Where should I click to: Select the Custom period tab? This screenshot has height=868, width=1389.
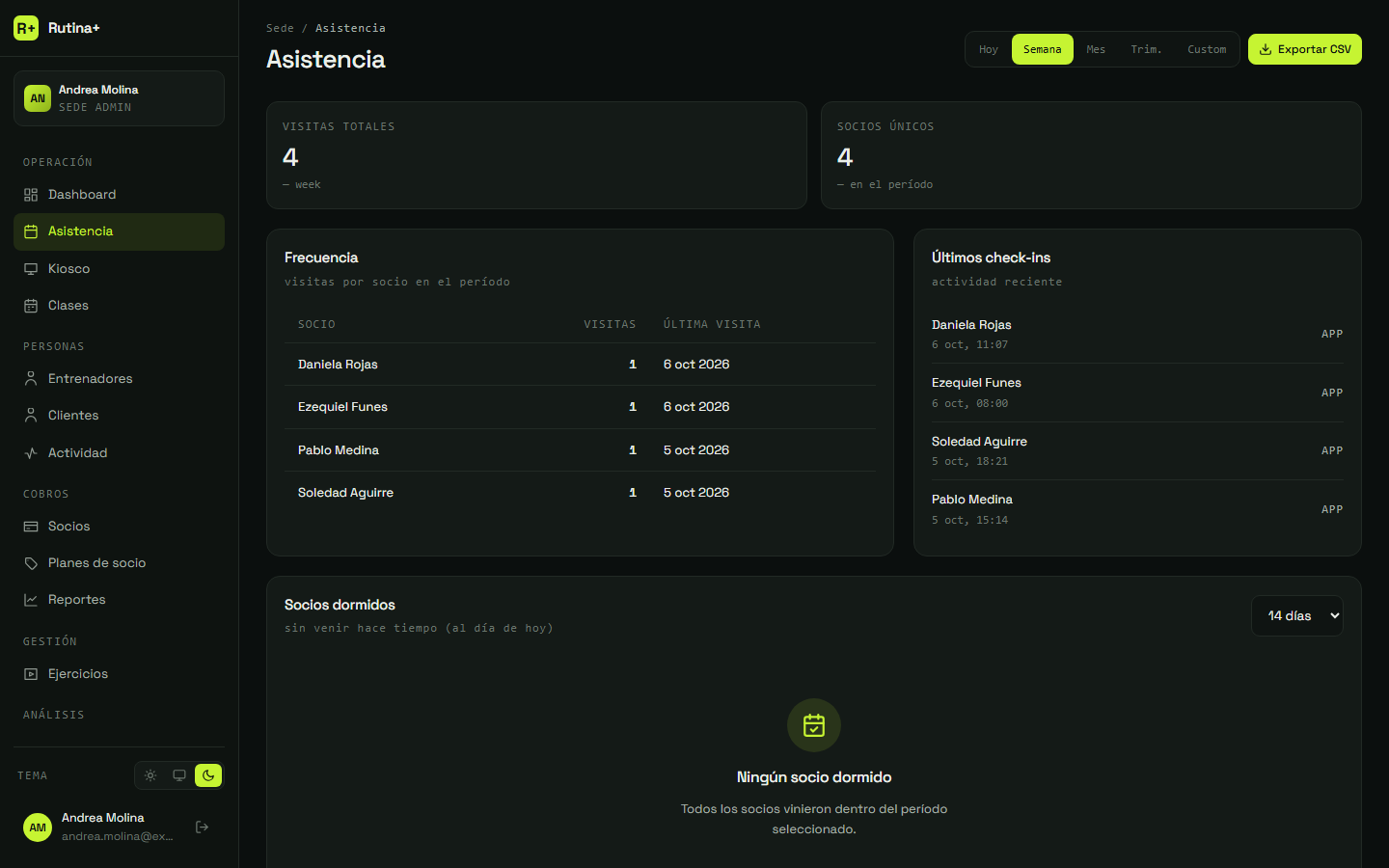click(1207, 49)
